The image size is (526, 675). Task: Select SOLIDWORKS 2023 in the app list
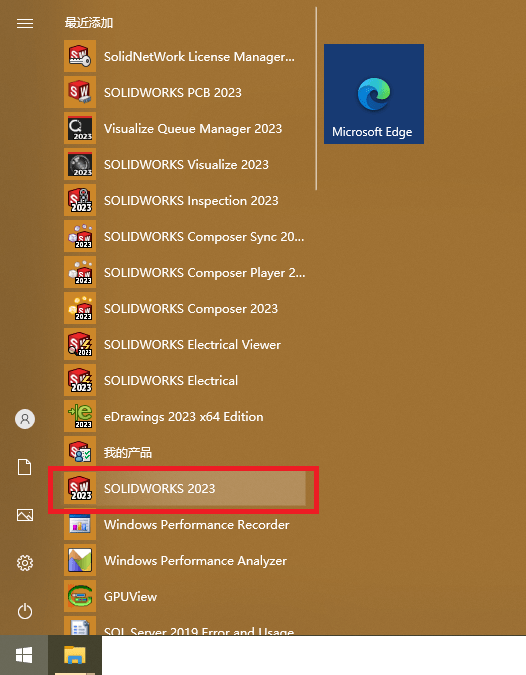click(x=185, y=489)
